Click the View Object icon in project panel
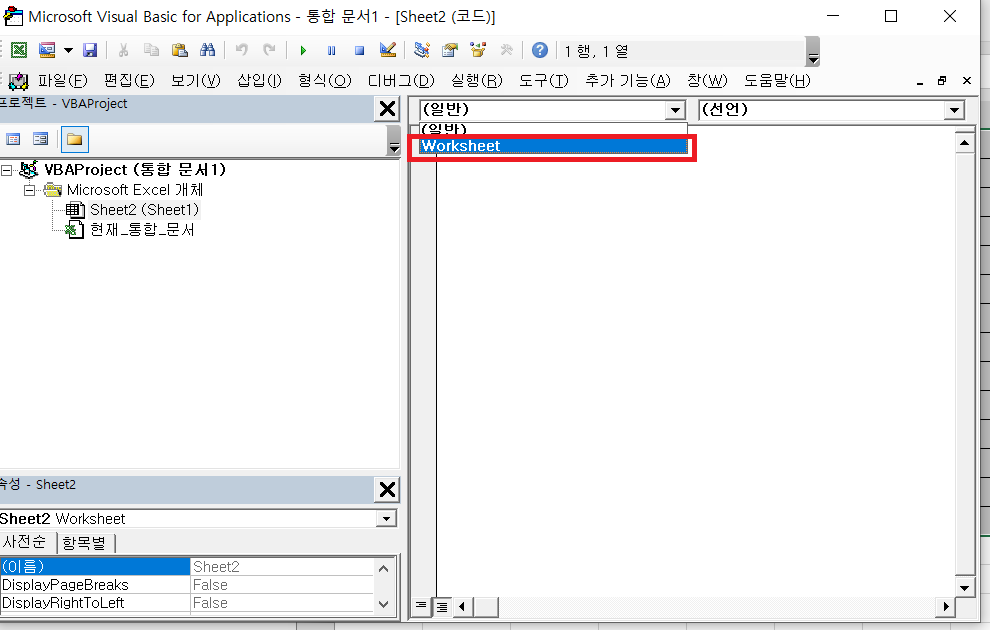The width and height of the screenshot is (990, 630). point(40,139)
